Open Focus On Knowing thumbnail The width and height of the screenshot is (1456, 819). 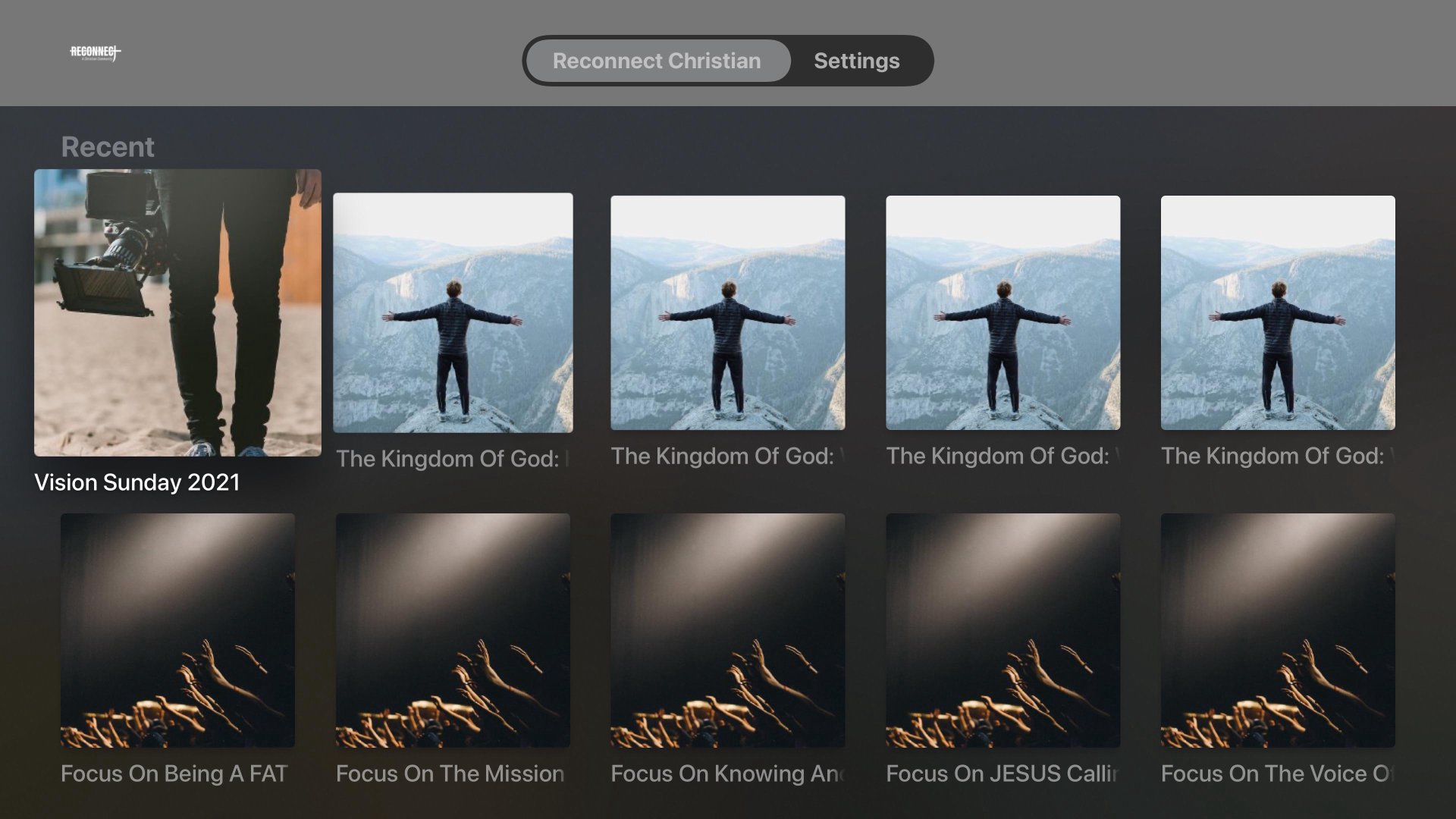coord(727,630)
